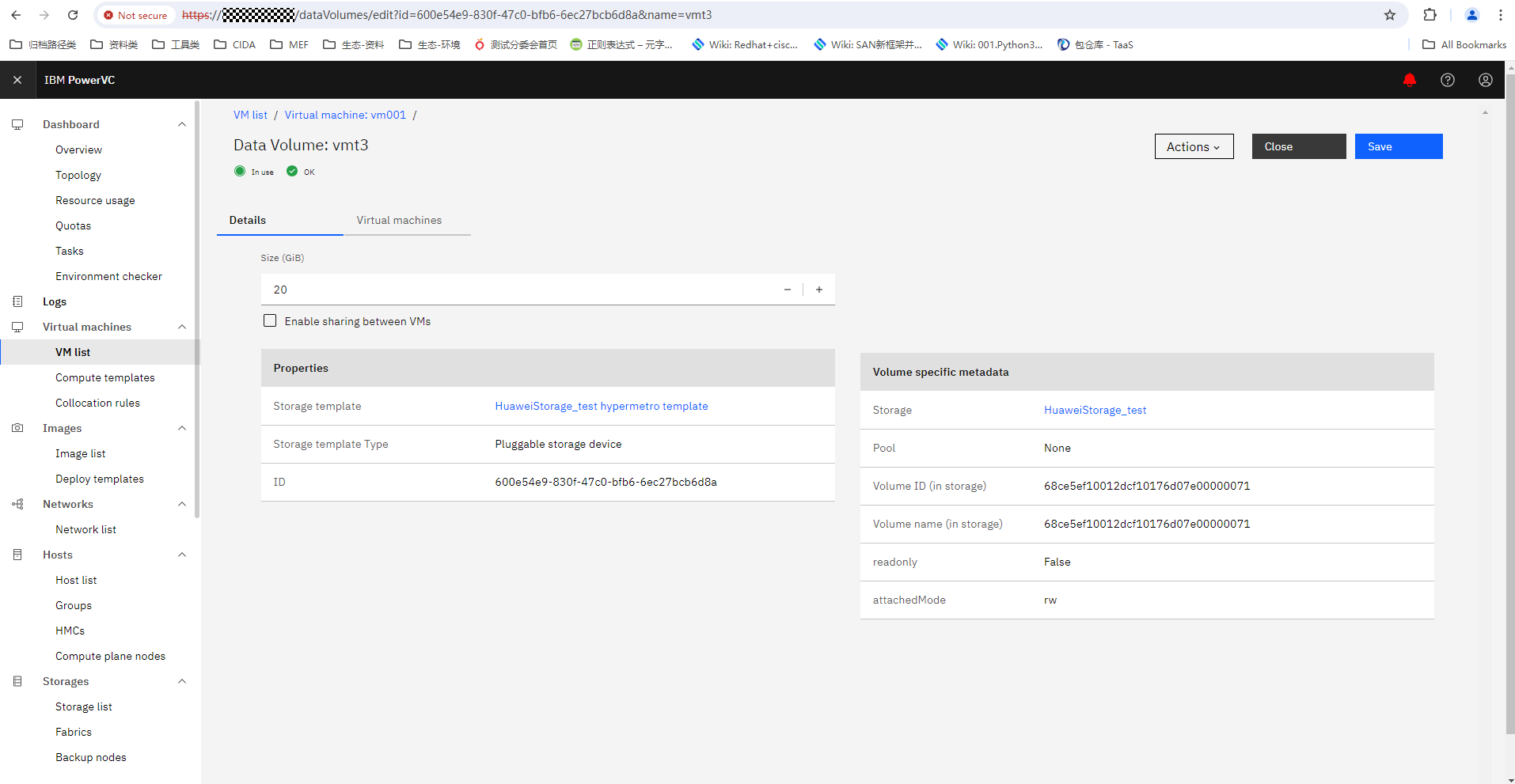1515x784 pixels.
Task: Click the Networks nodes icon
Action: 17,504
